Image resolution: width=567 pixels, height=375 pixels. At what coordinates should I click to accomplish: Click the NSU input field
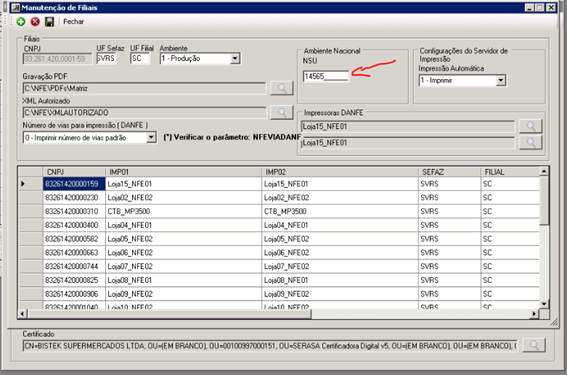(x=326, y=76)
